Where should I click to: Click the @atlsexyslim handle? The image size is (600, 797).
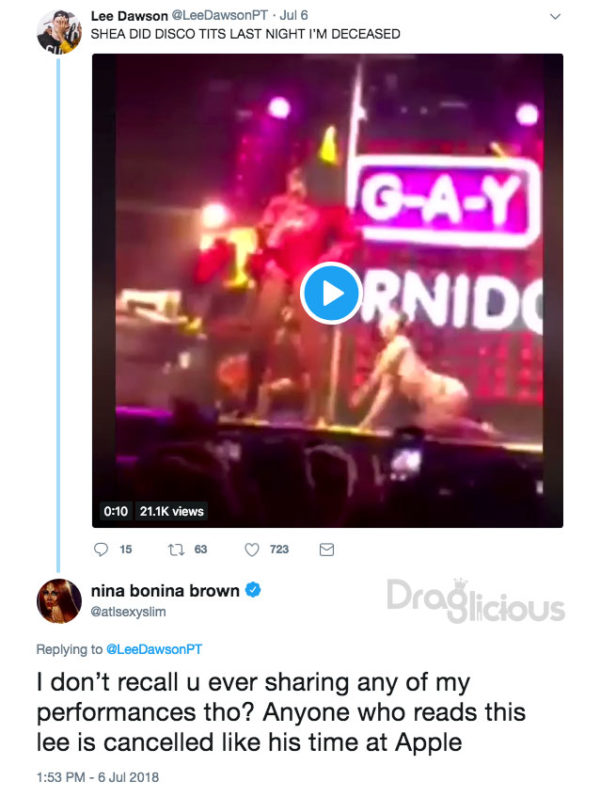(128, 611)
